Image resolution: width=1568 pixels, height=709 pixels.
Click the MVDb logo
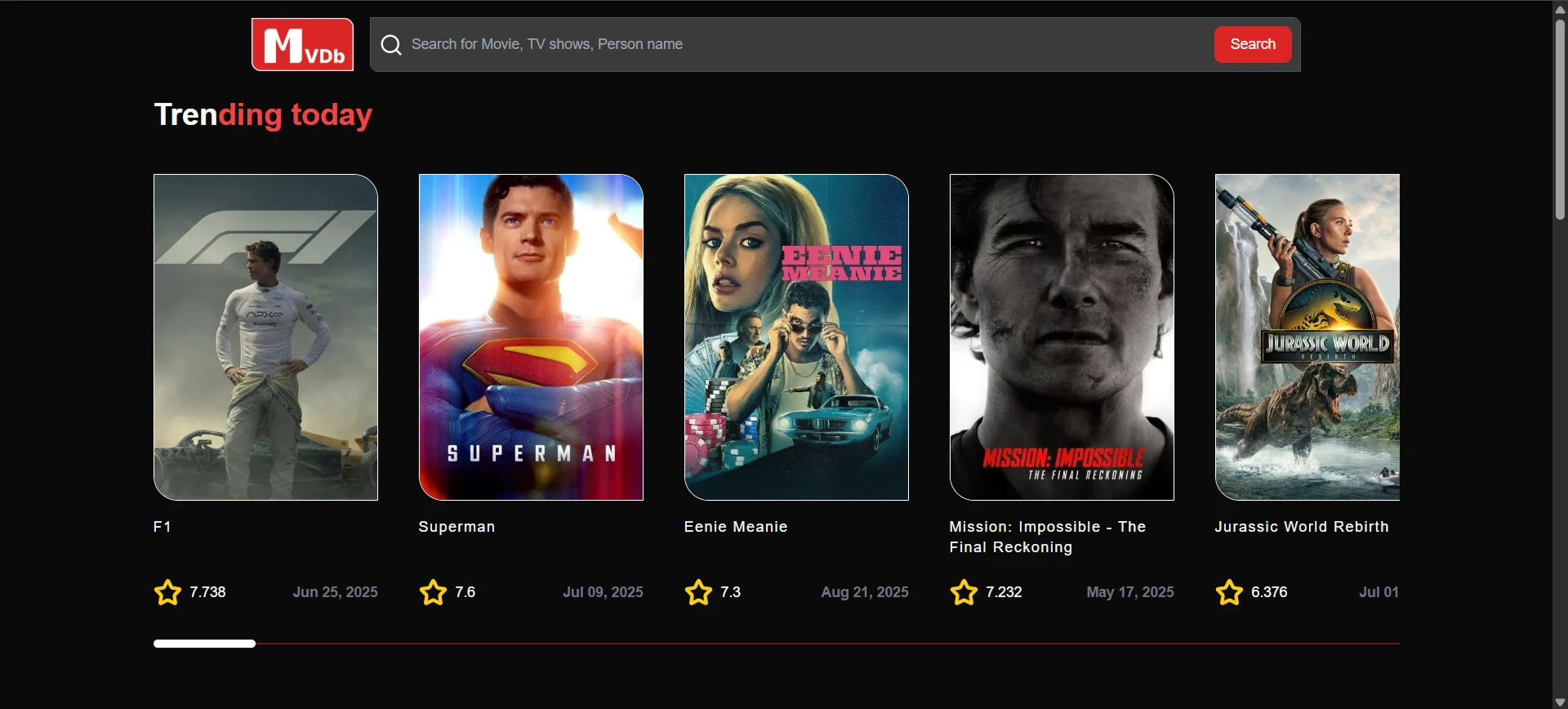click(x=302, y=44)
